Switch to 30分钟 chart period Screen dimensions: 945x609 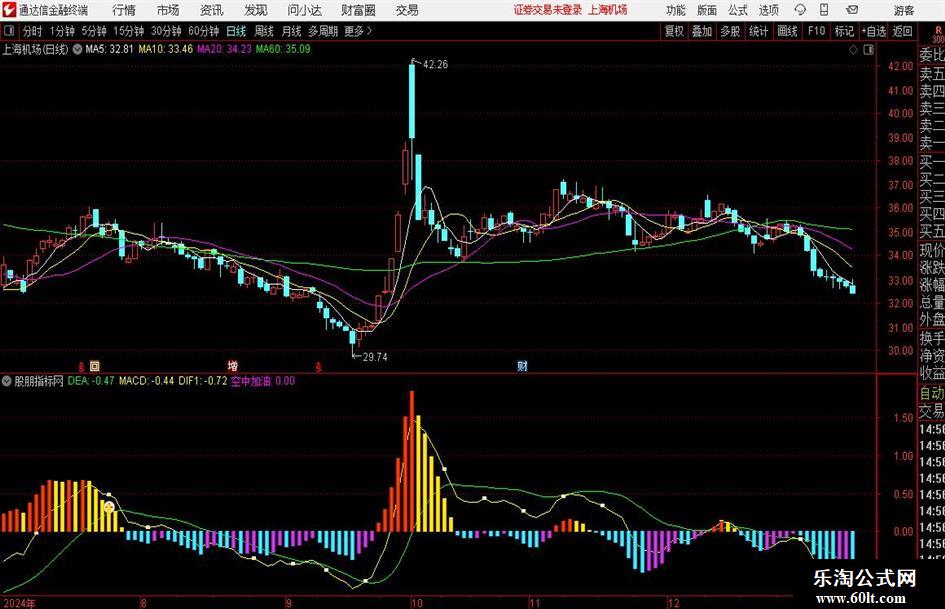[x=166, y=31]
